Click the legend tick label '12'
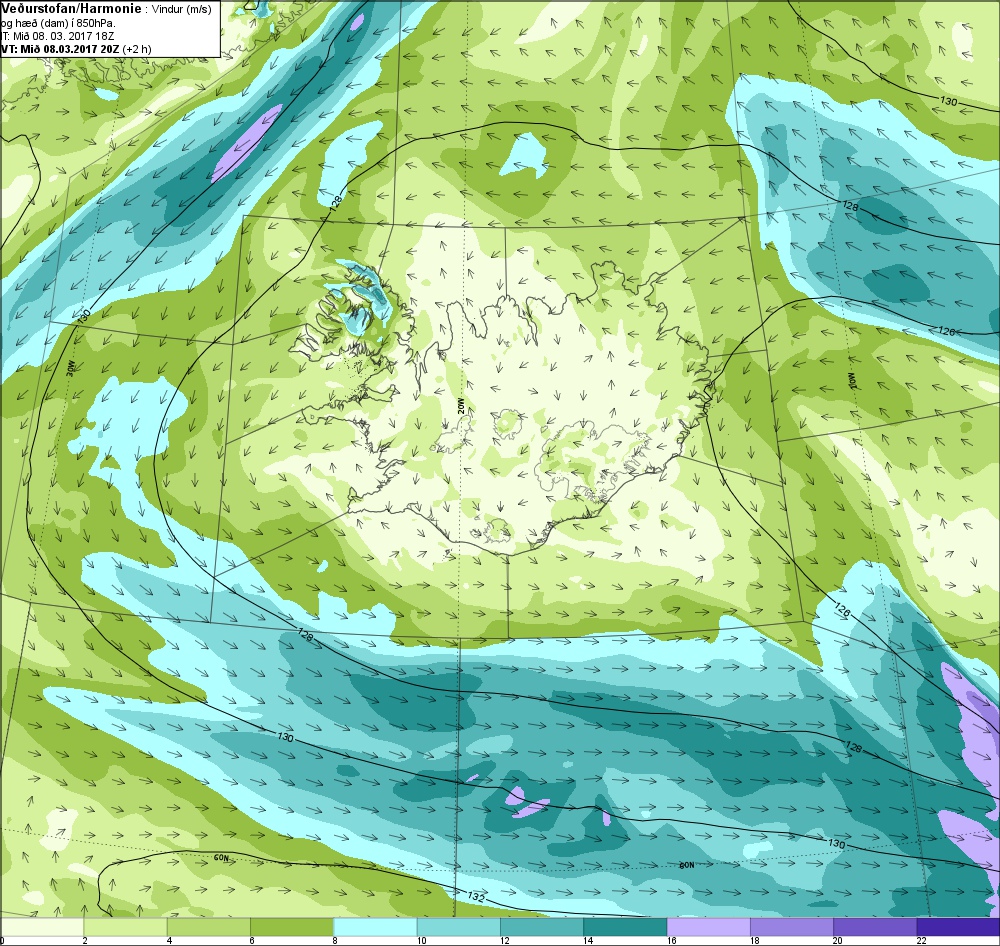The image size is (1000, 946). pyautogui.click(x=505, y=940)
